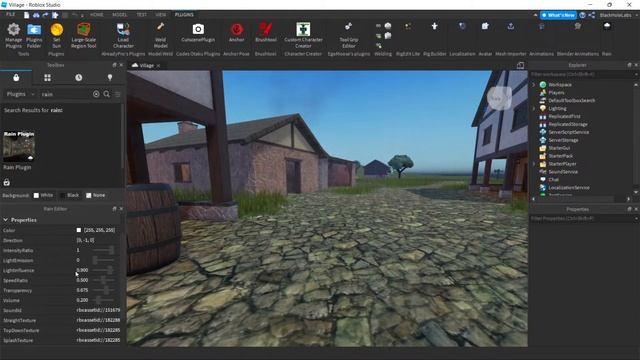Clear the rain search text
The width and height of the screenshot is (640, 360).
pyautogui.click(x=96, y=94)
